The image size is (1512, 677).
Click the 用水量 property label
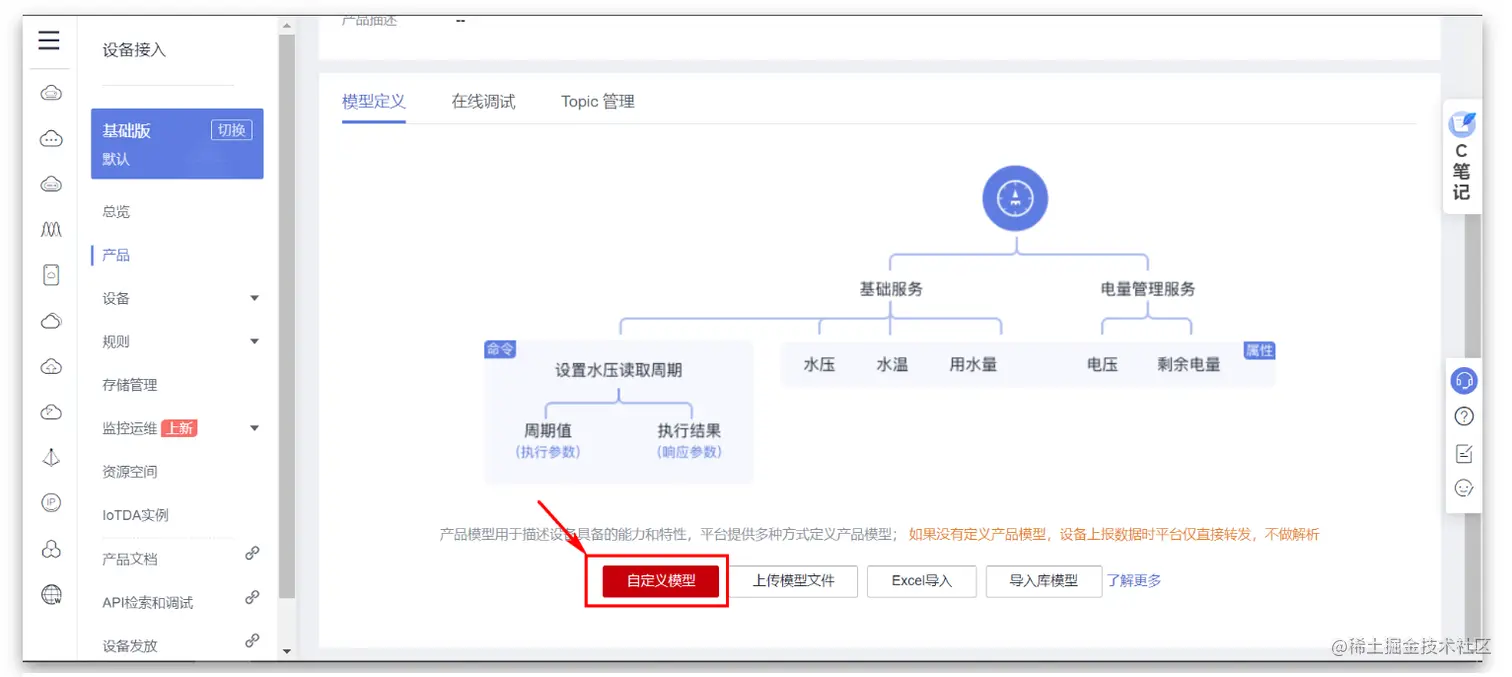(973, 365)
